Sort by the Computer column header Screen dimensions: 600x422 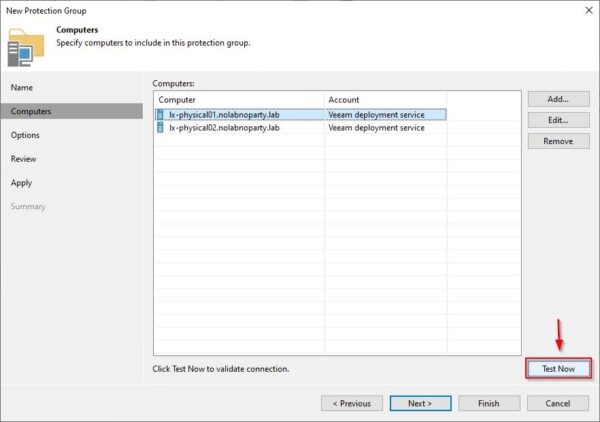point(240,100)
